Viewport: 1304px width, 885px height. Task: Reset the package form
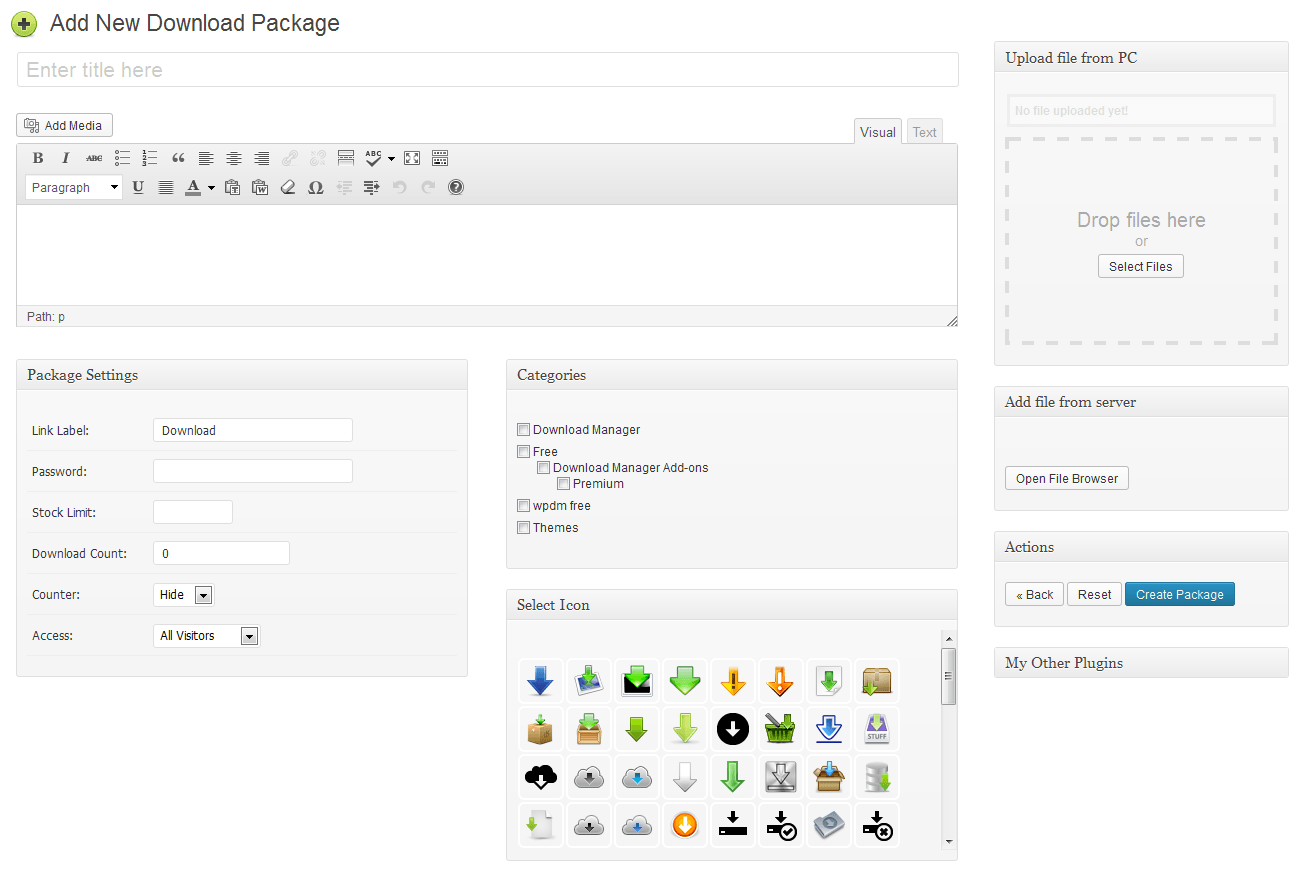(x=1094, y=594)
